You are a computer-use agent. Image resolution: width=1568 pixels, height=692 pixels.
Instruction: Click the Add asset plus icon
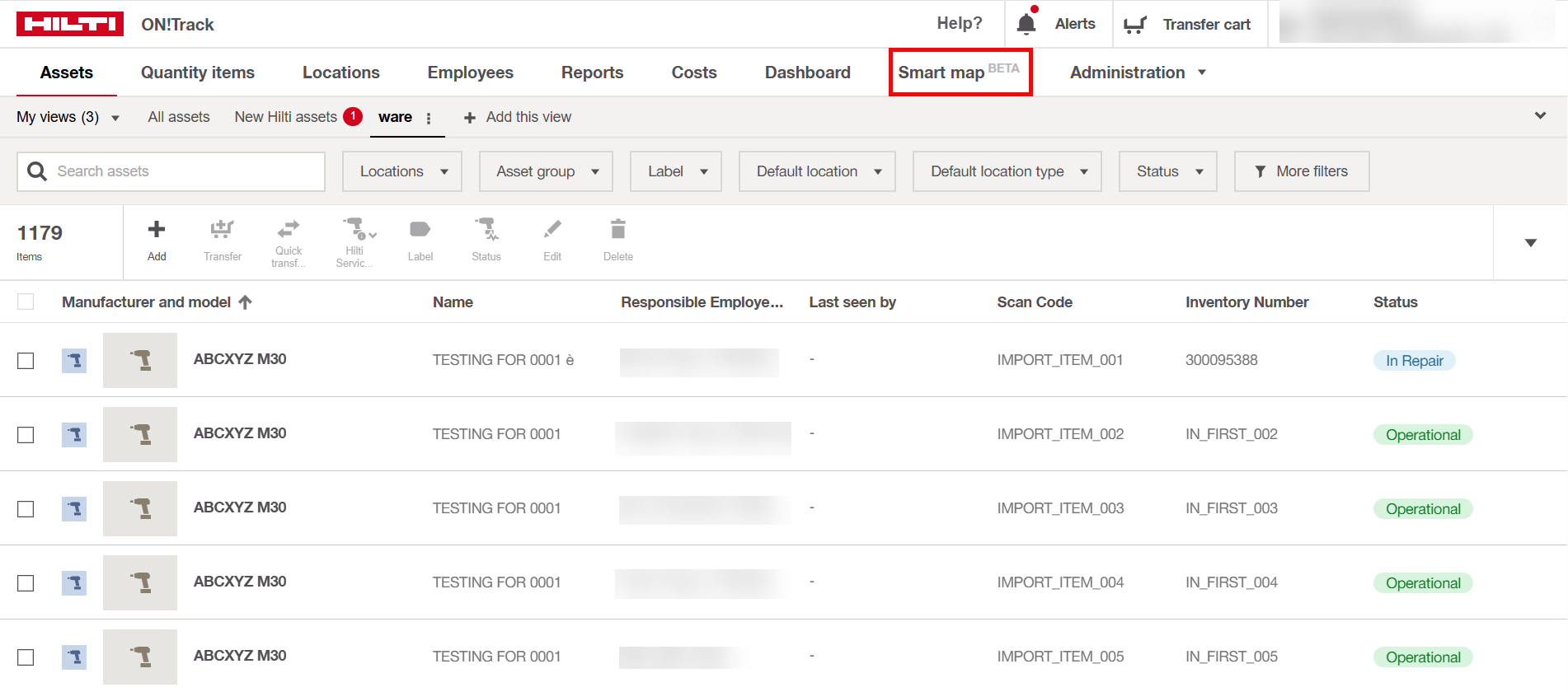click(156, 230)
